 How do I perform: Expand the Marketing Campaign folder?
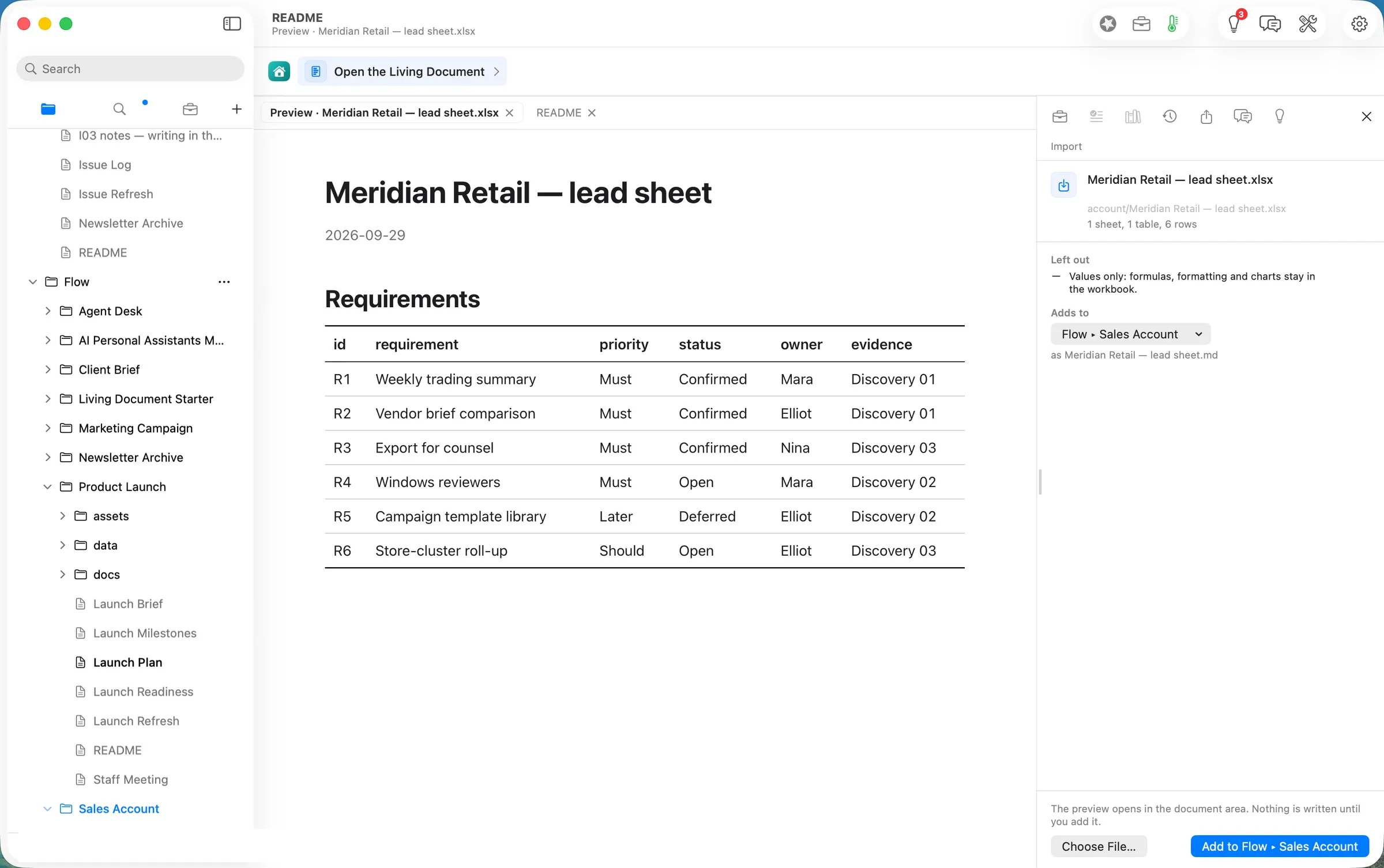click(48, 428)
